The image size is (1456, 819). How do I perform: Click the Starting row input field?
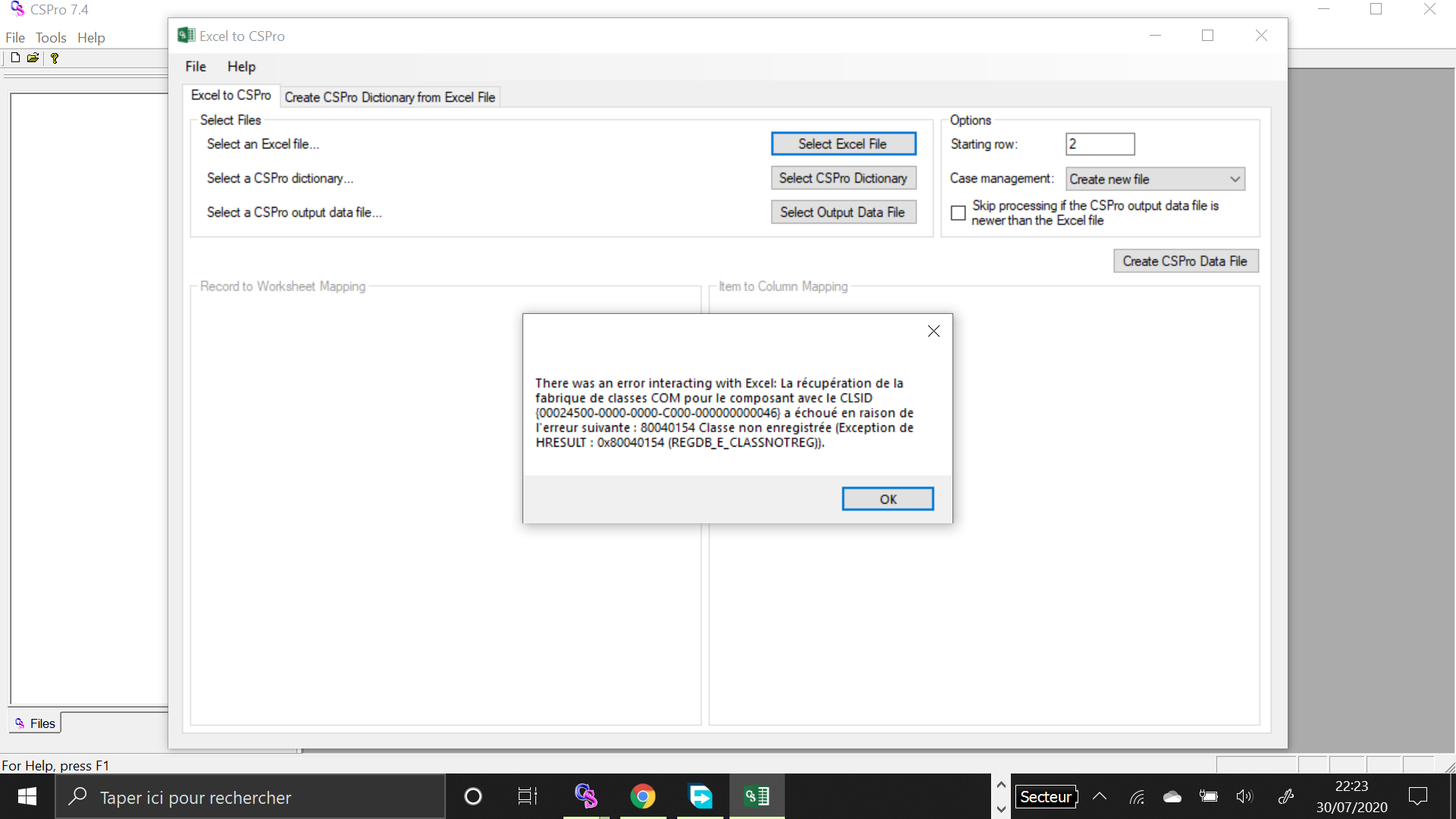pyautogui.click(x=1099, y=143)
